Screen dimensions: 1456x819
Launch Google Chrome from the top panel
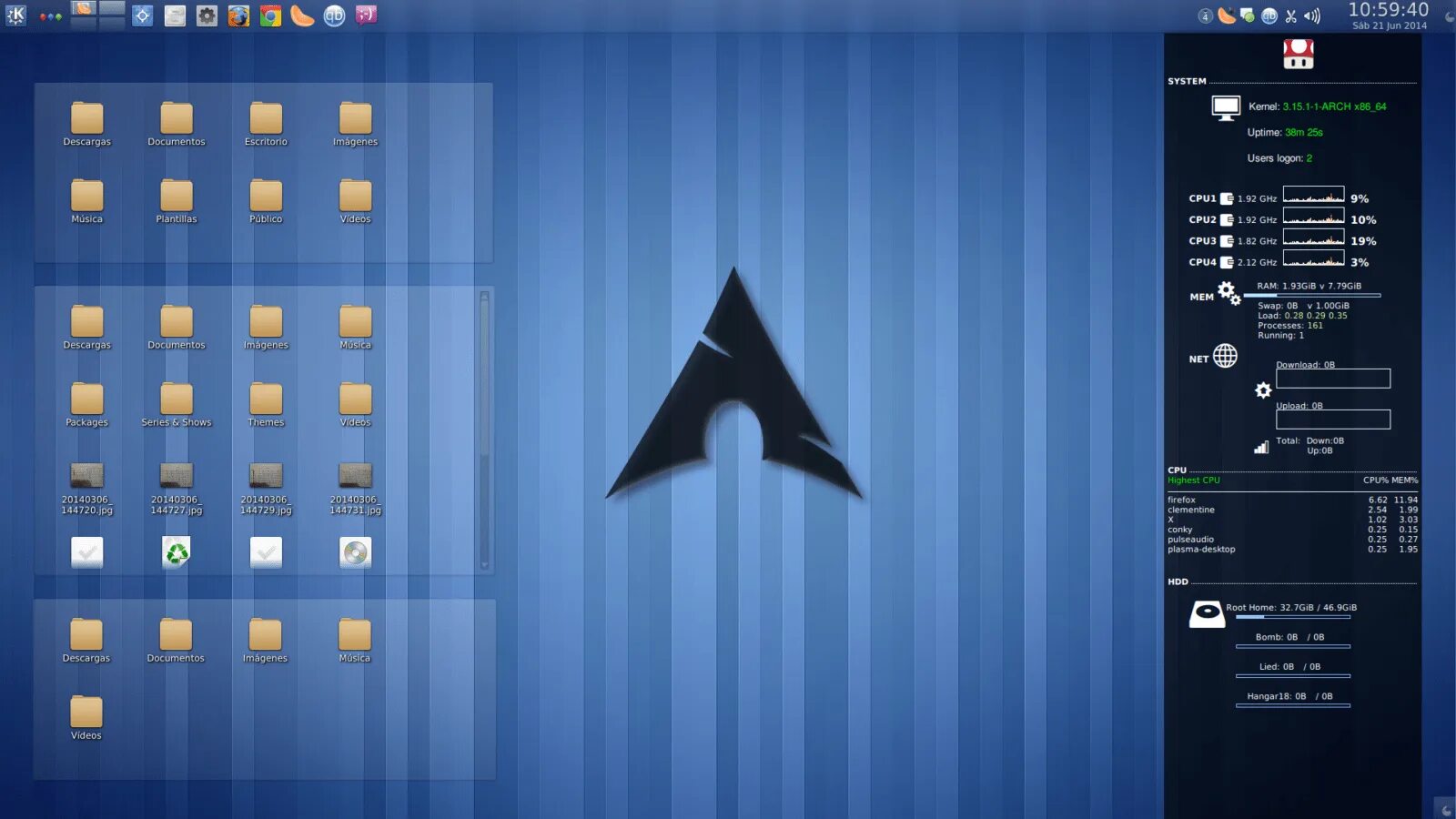(x=270, y=15)
